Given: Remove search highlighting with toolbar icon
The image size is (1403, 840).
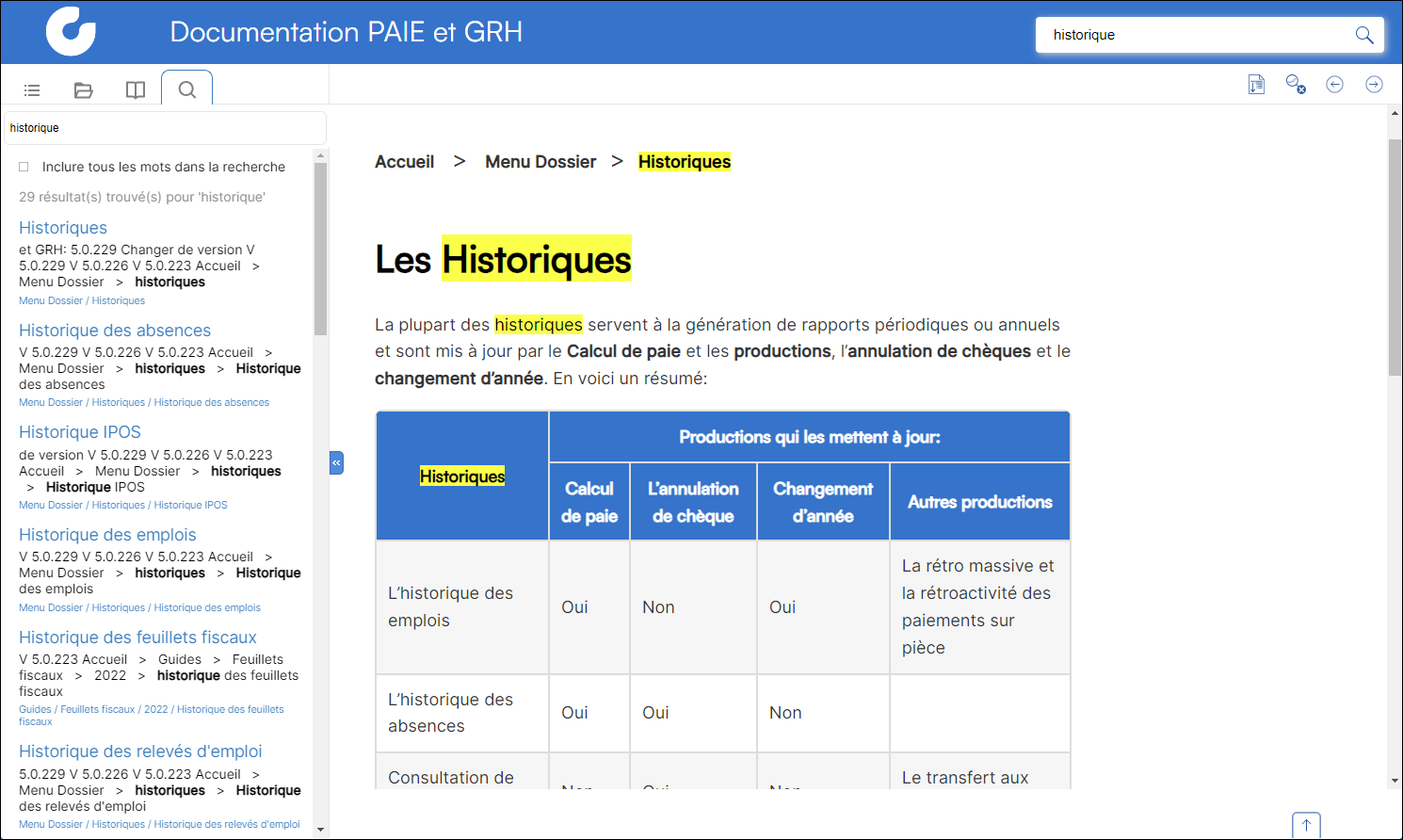Looking at the screenshot, I should [1296, 85].
